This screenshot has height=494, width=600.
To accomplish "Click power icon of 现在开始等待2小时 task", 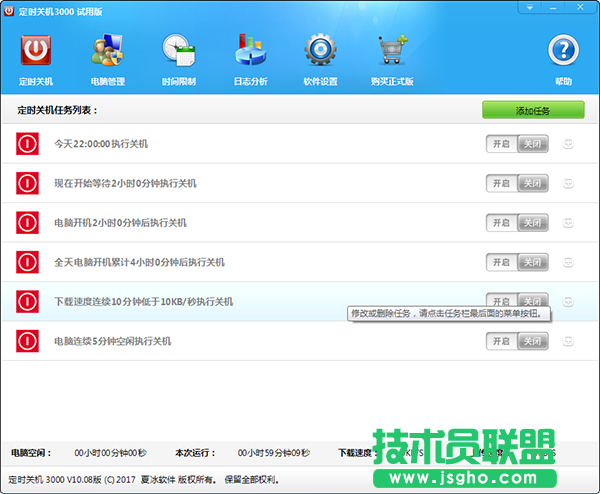I will pyautogui.click(x=27, y=183).
